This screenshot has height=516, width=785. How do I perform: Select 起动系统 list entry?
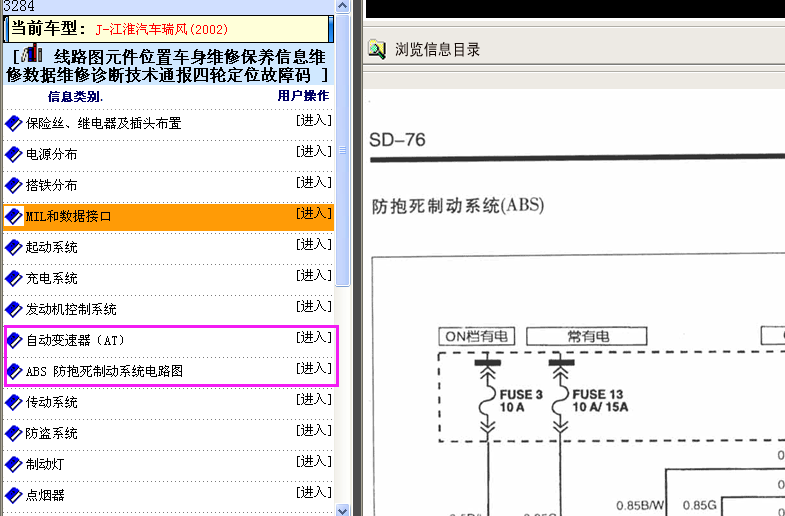(52, 247)
